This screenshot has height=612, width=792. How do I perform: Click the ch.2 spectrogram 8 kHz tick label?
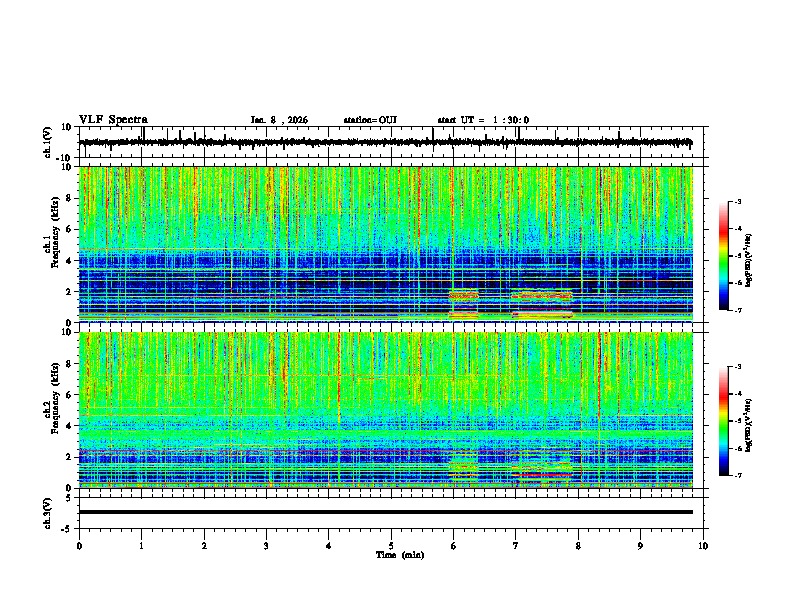point(70,364)
